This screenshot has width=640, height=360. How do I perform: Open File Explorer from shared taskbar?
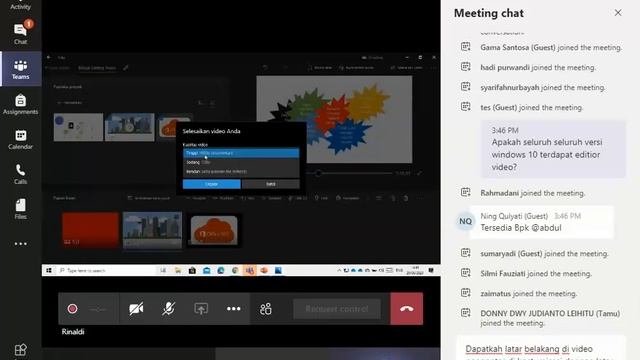178,270
